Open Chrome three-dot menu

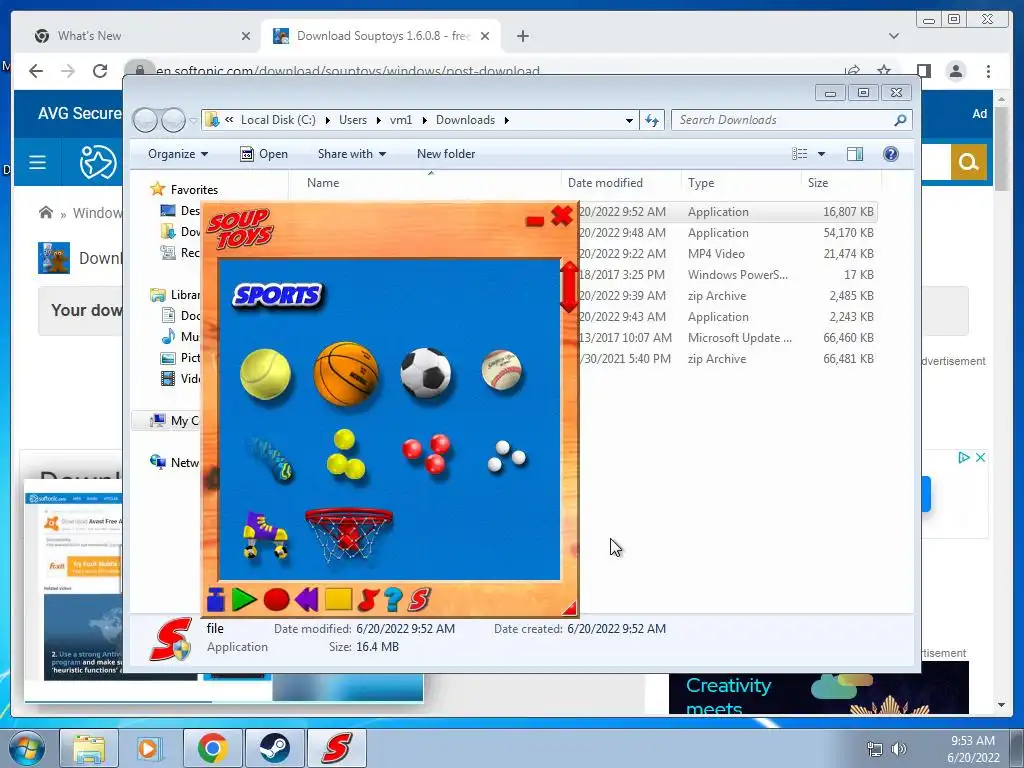(989, 71)
